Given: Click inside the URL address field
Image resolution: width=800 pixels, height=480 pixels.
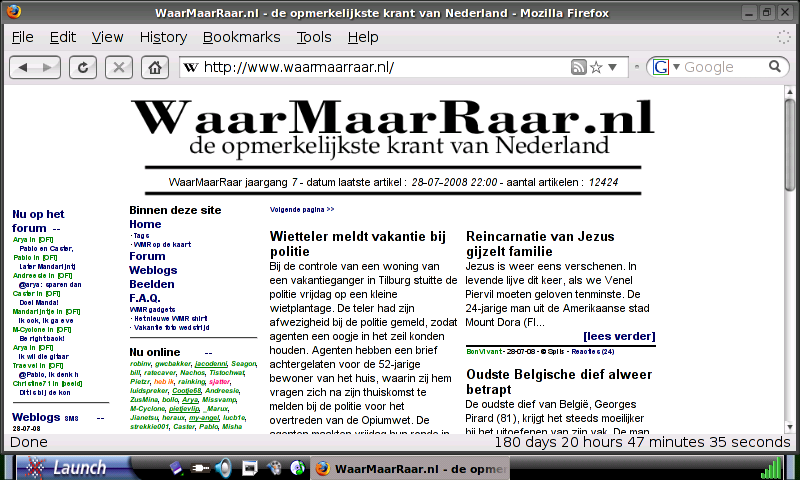Looking at the screenshot, I should [380, 67].
